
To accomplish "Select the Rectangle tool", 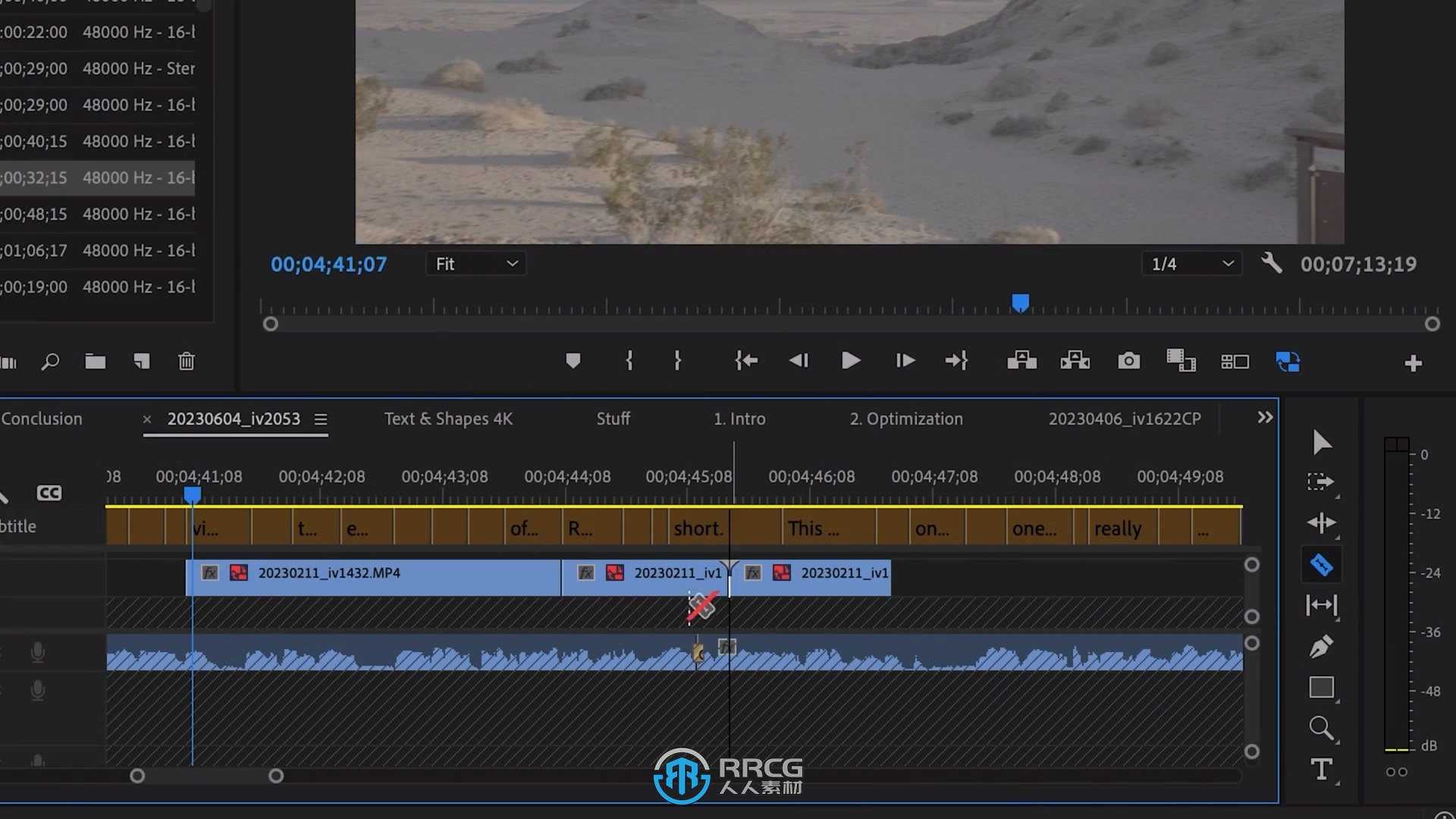I will 1322,687.
